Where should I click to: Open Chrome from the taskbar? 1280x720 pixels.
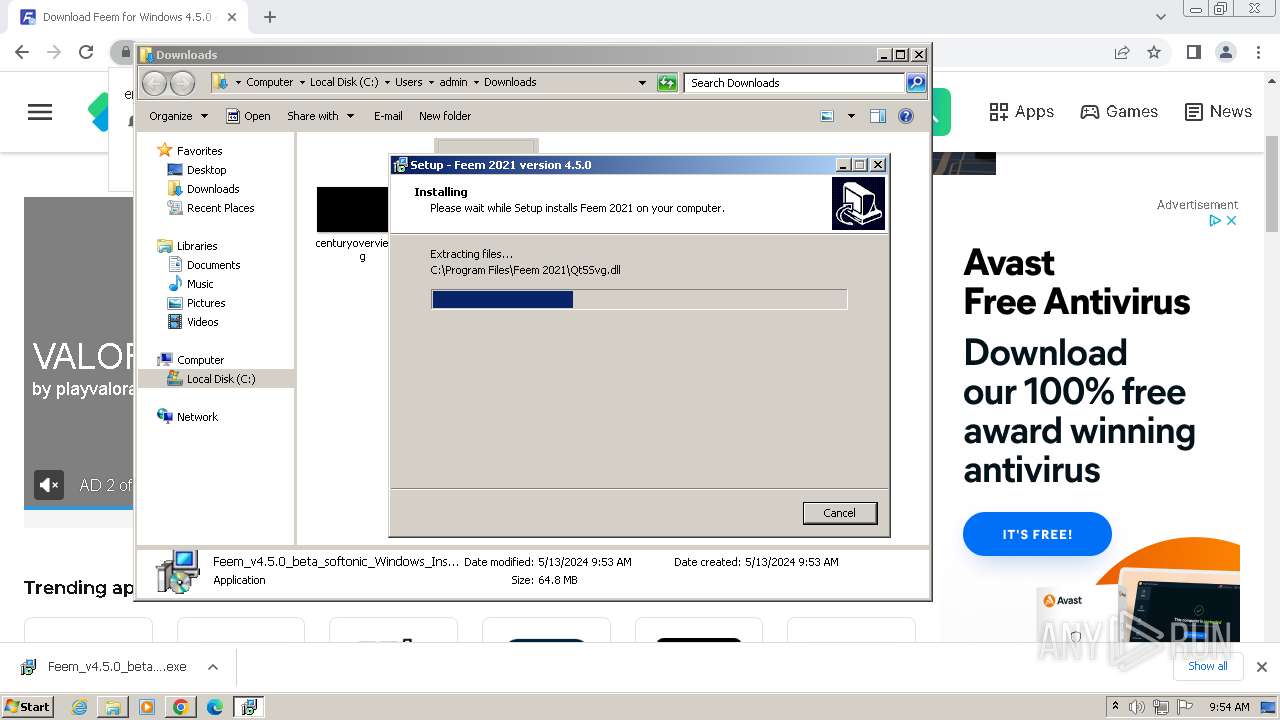click(180, 707)
